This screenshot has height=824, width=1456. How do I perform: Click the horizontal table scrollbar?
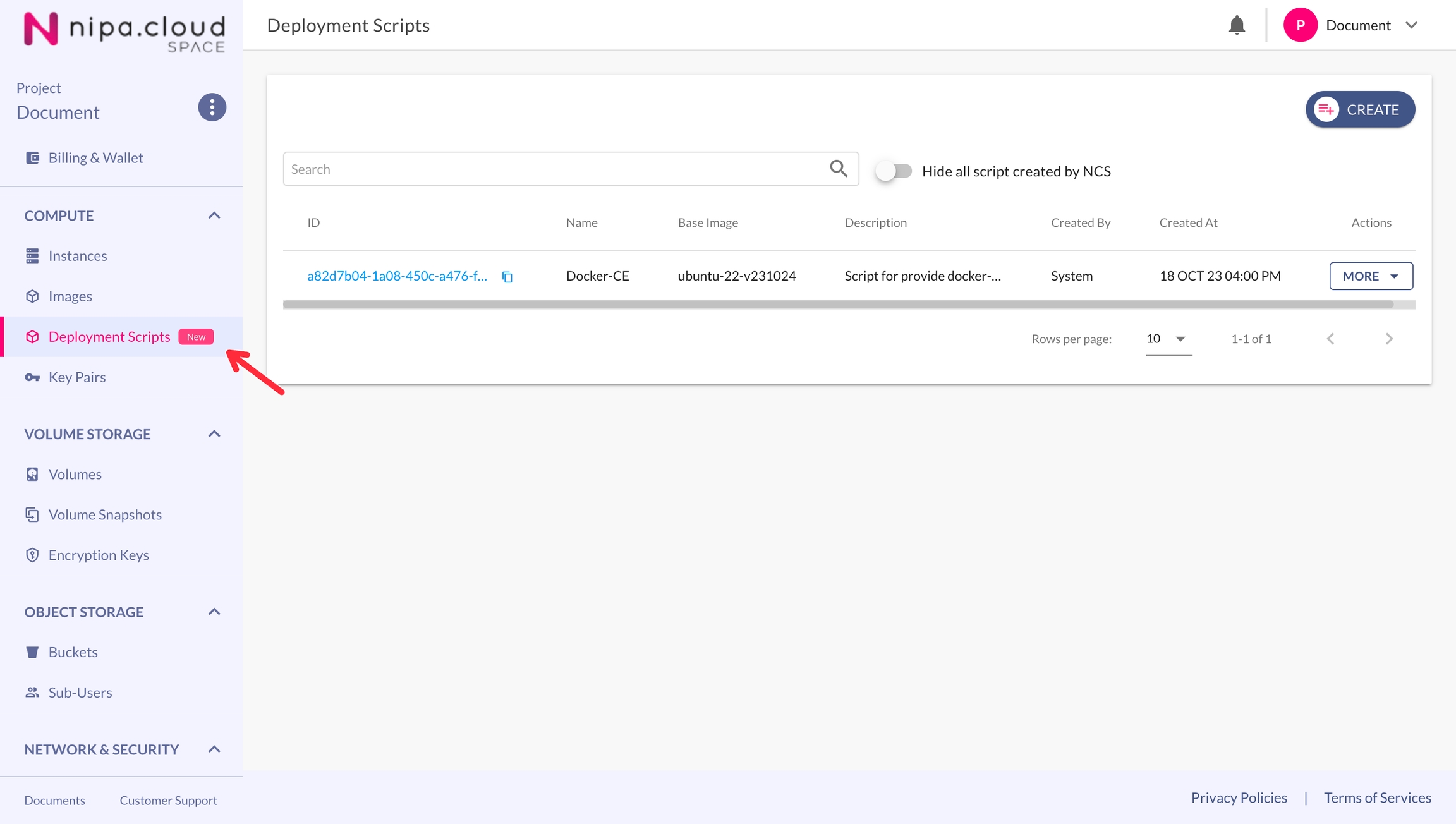(x=838, y=305)
